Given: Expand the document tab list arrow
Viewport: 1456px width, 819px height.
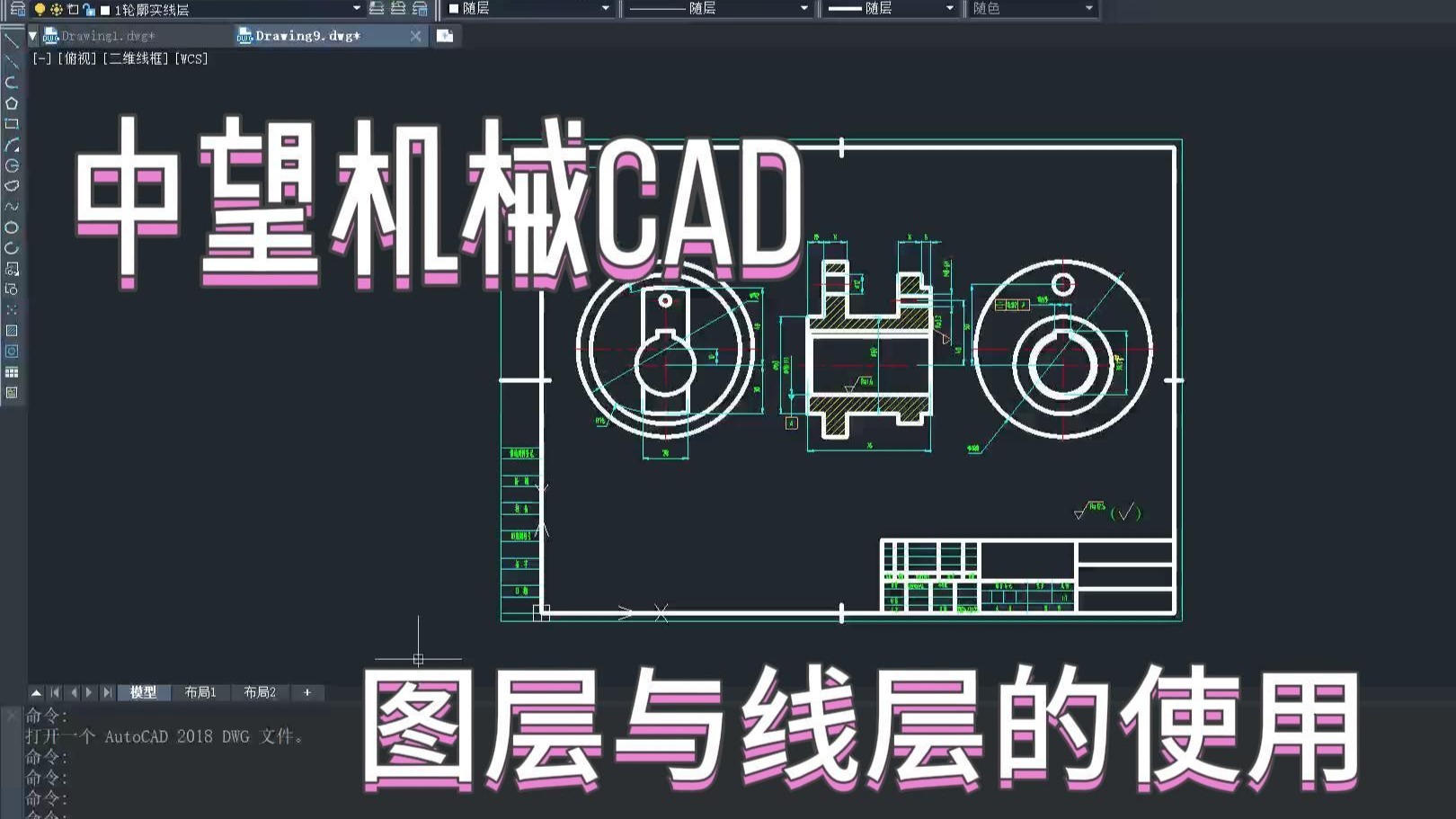Looking at the screenshot, I should tap(32, 36).
